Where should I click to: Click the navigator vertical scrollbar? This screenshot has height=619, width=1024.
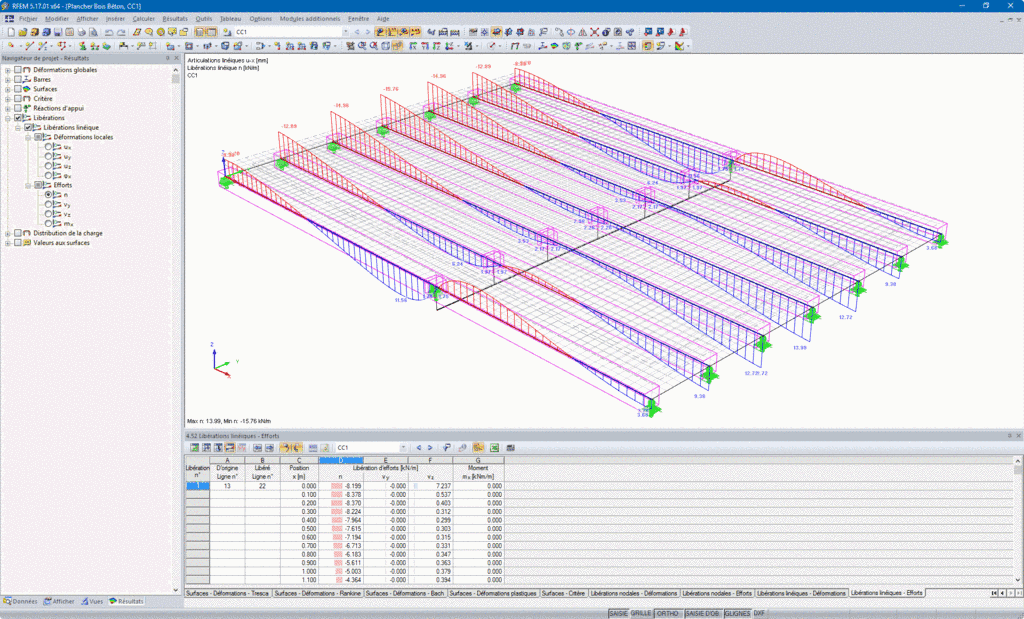tap(176, 328)
